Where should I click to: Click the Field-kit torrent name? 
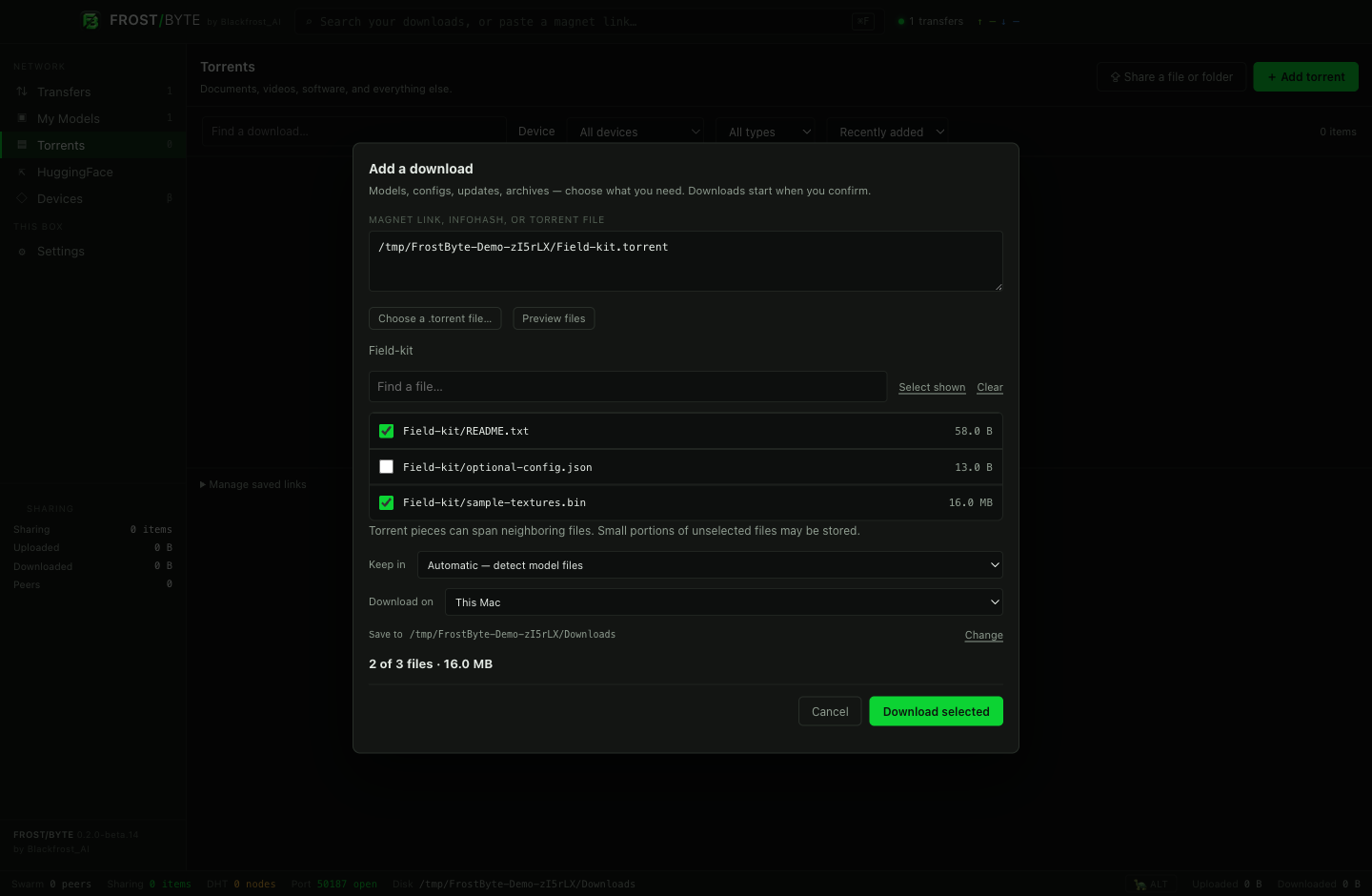(391, 351)
